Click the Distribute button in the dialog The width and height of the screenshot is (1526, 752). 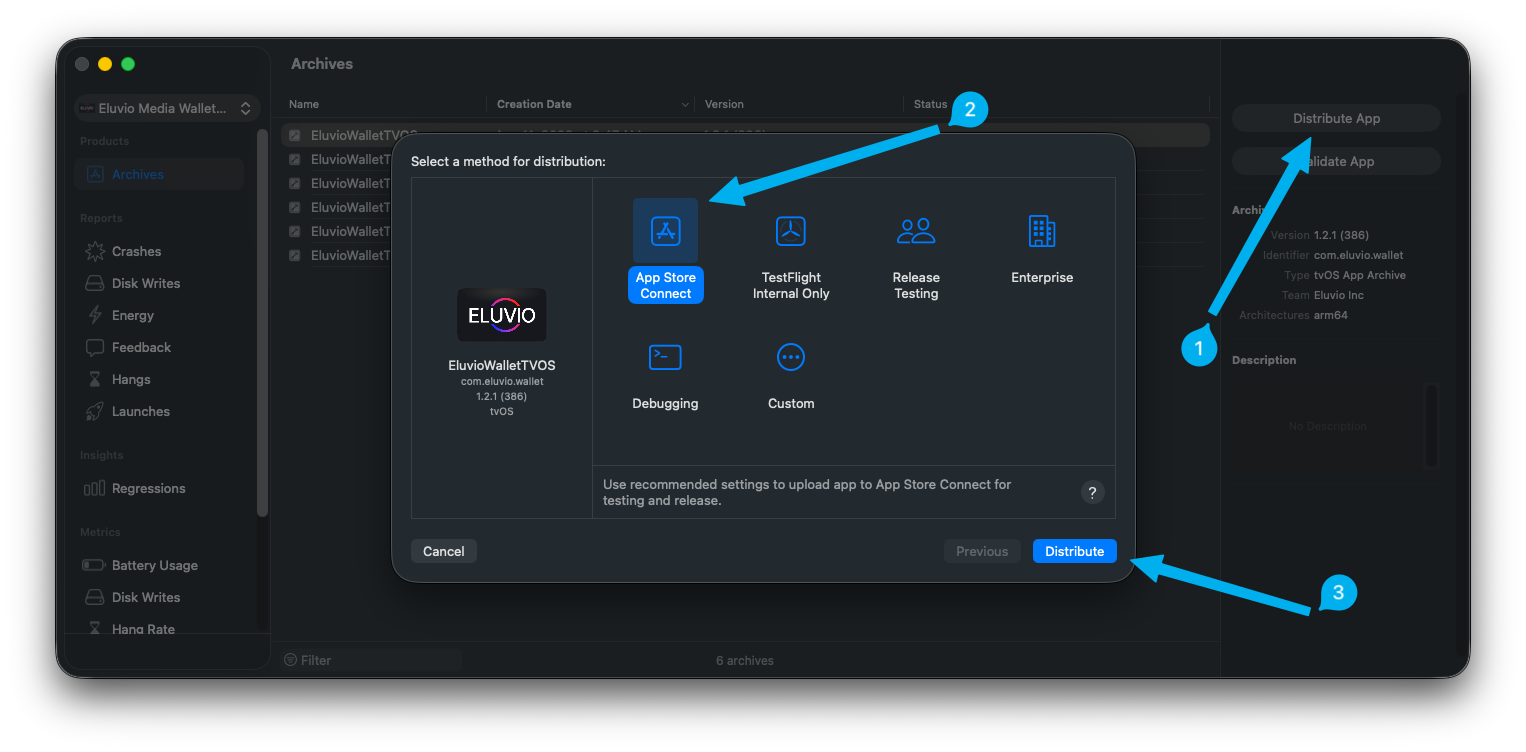[1074, 551]
